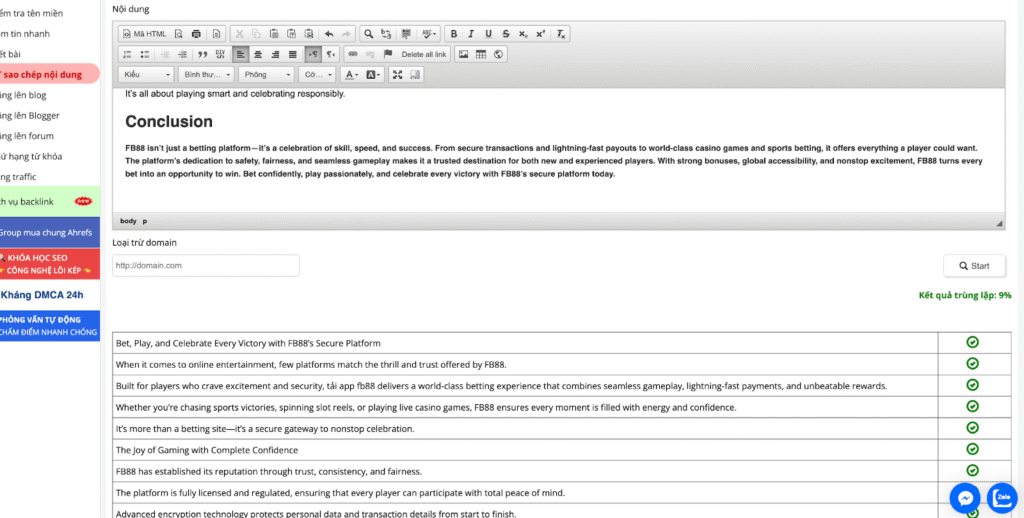
Task: Click the undo arrow
Action: [x=329, y=33]
